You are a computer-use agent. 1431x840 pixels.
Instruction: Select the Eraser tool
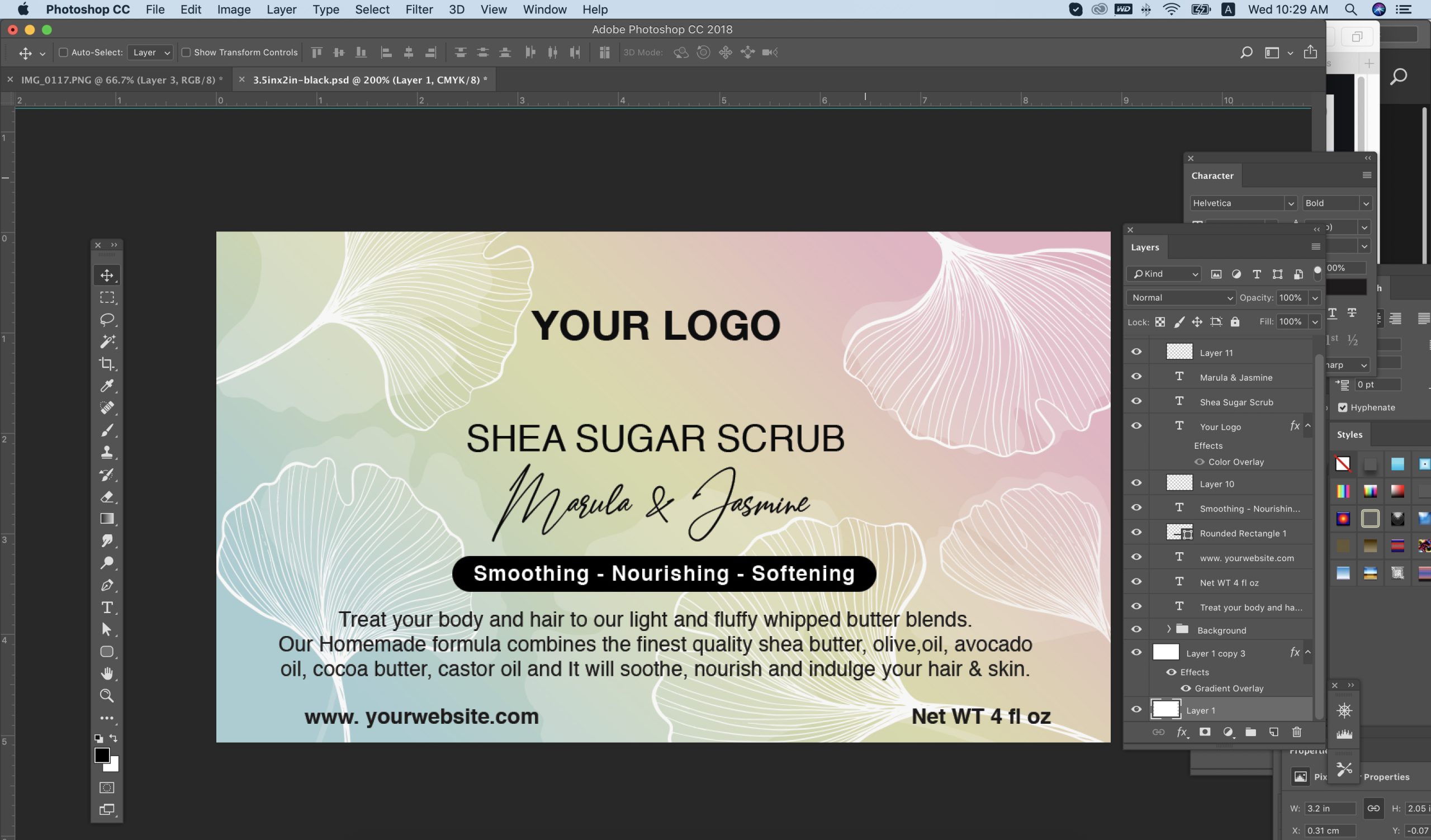(x=107, y=497)
